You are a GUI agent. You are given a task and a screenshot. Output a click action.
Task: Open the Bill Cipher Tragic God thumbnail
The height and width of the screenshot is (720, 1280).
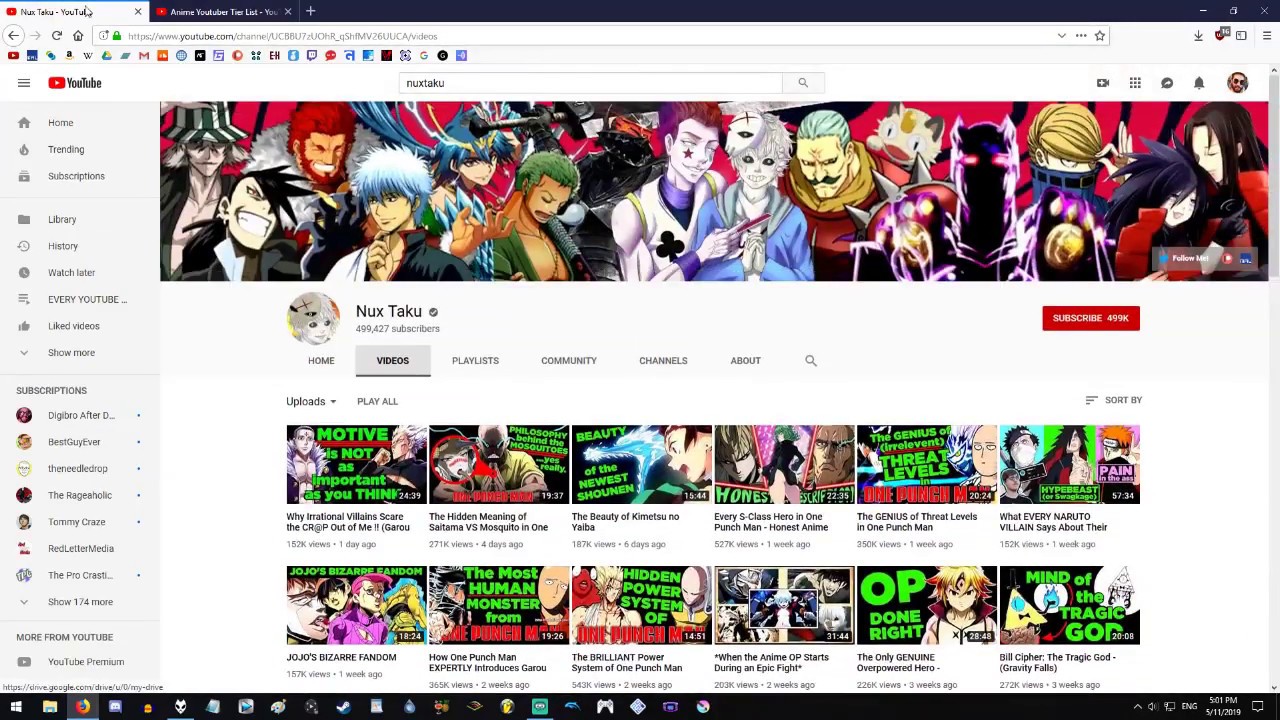[1069, 605]
